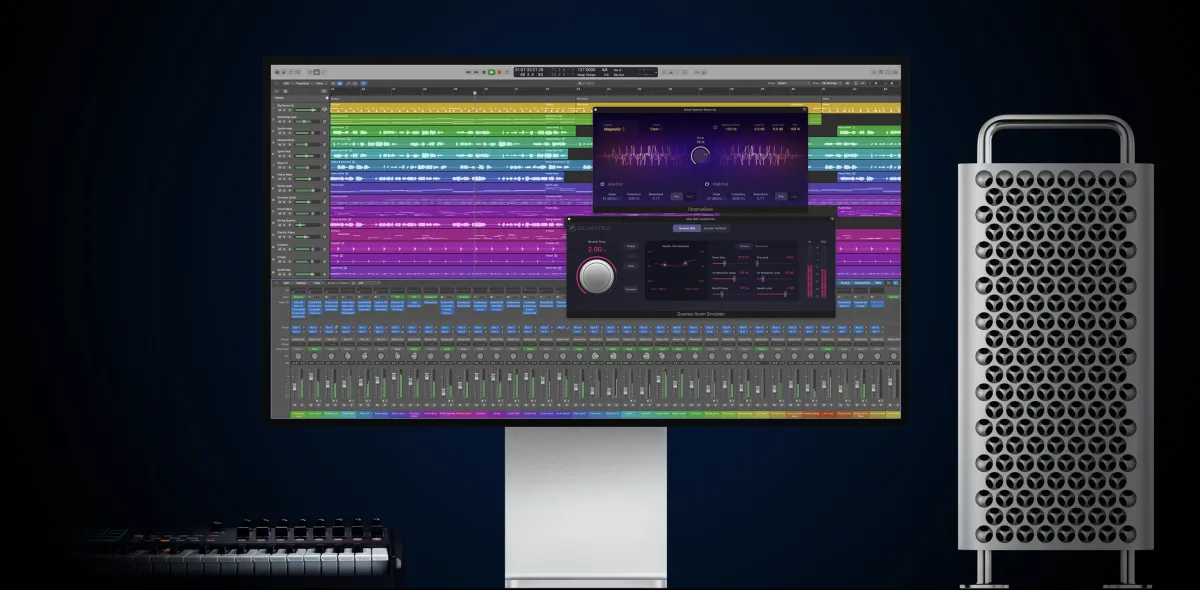Click the 127.0000 tempo display

click(x=588, y=69)
